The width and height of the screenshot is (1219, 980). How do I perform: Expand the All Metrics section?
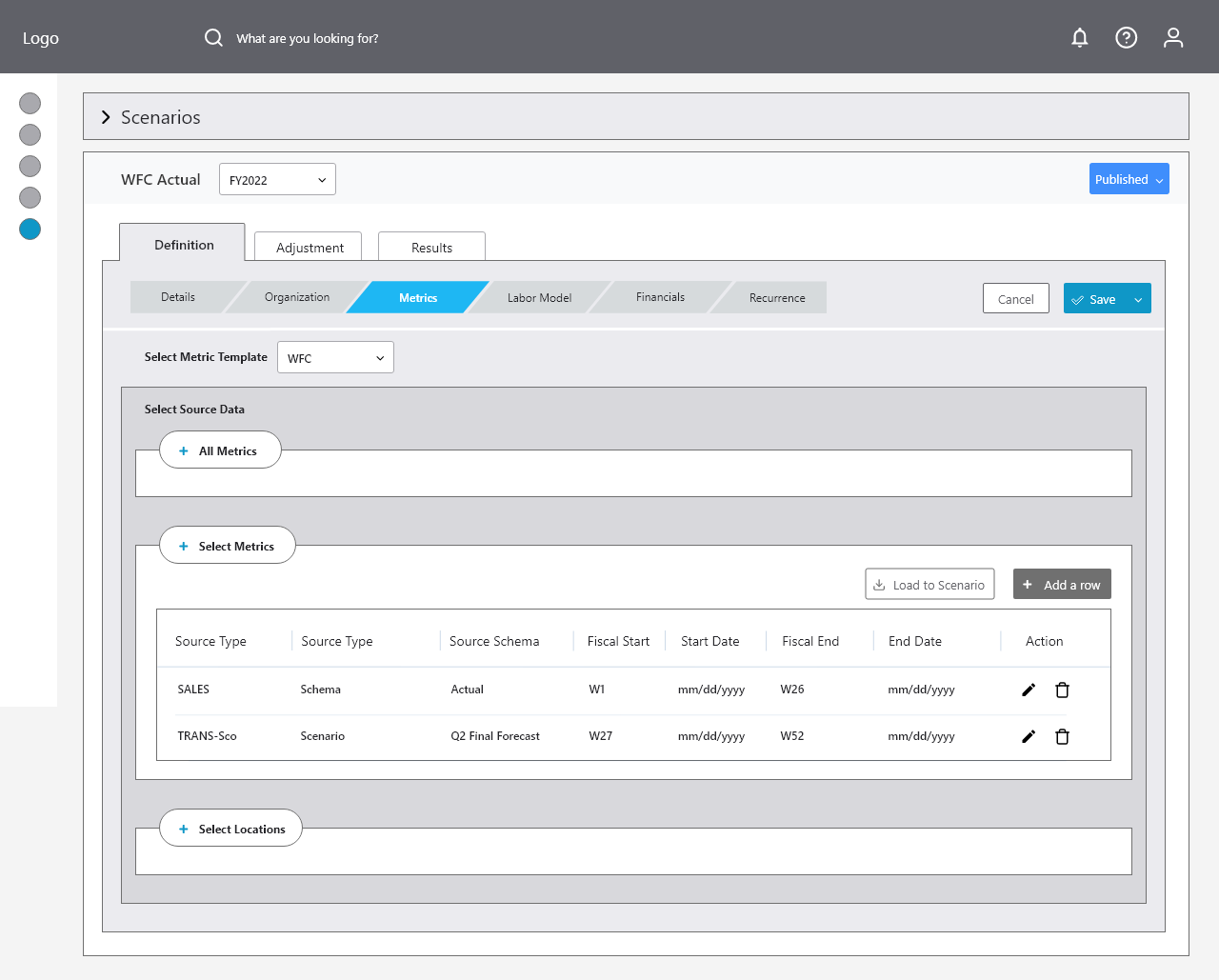point(220,450)
